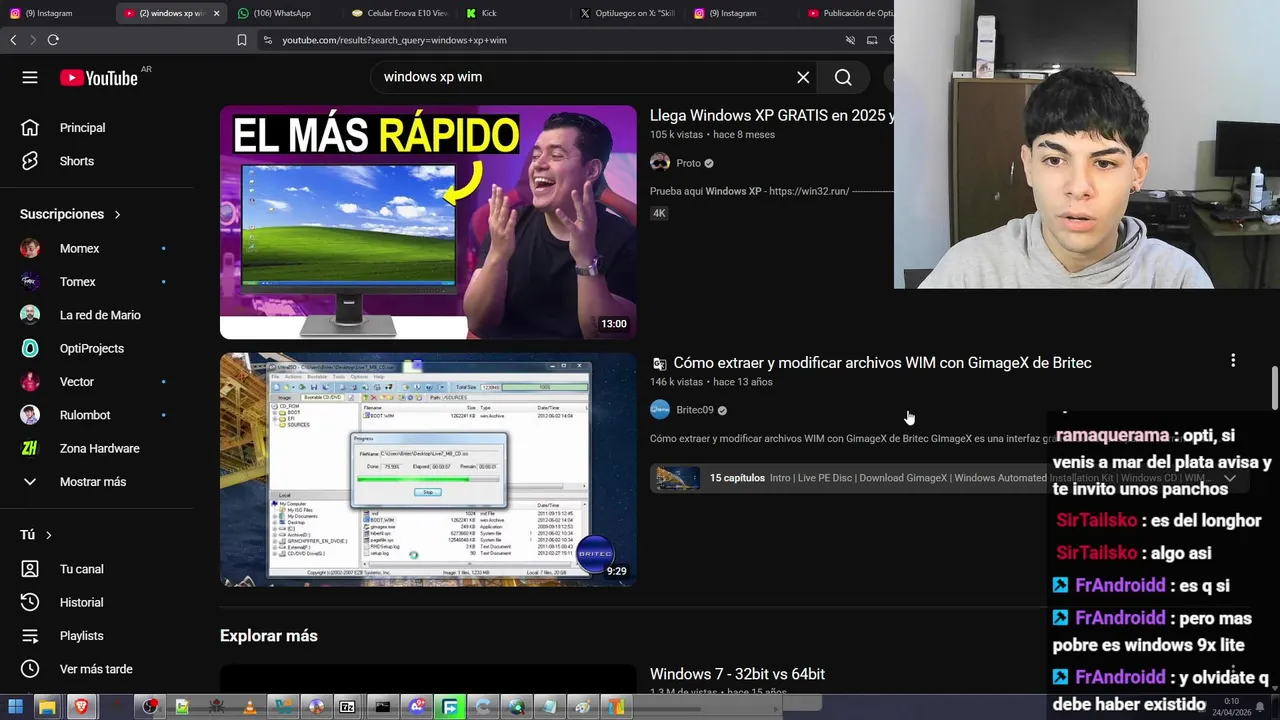Open File Explorer from taskbar

(47, 707)
